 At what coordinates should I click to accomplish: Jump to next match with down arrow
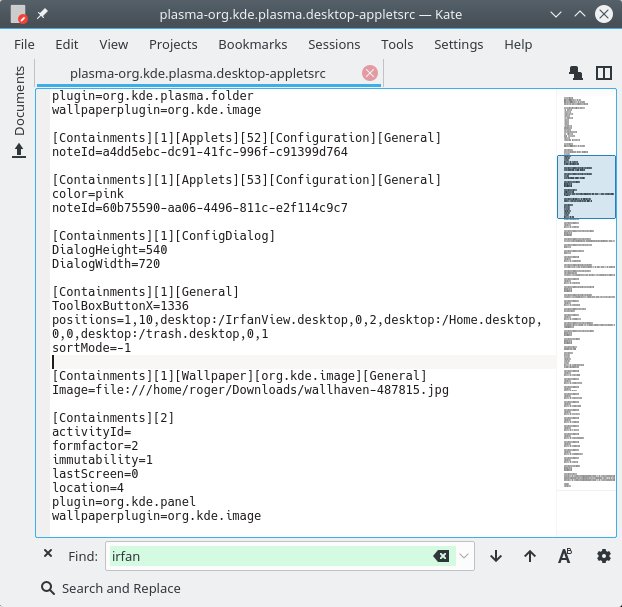tap(496, 556)
